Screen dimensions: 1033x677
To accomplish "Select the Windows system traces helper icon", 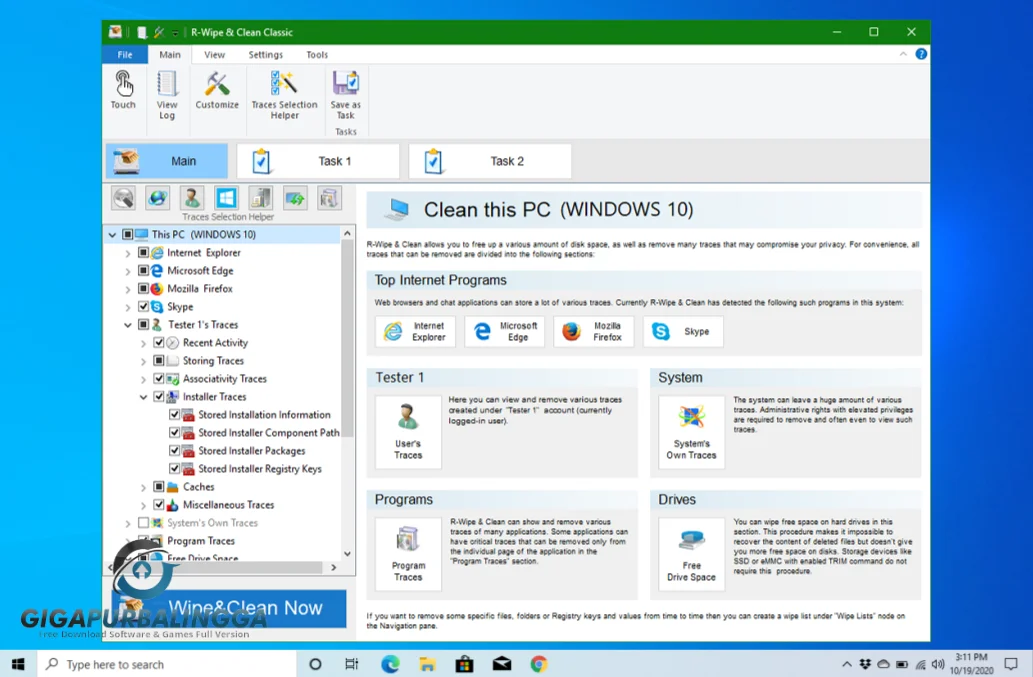I will pos(226,198).
